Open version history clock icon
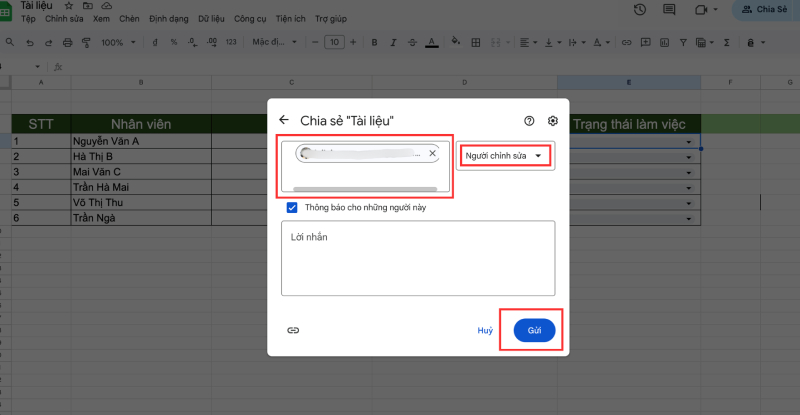Image resolution: width=800 pixels, height=415 pixels. [640, 9]
